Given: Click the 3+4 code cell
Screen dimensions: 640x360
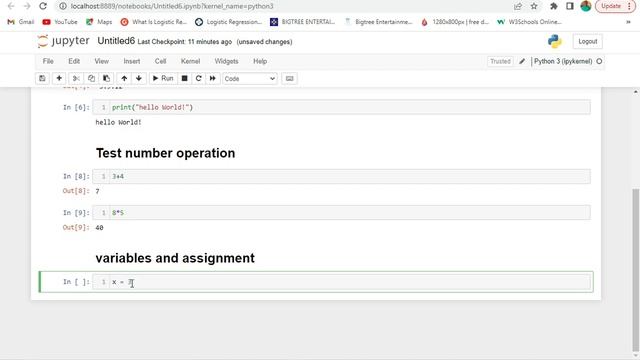Looking at the screenshot, I should [341, 176].
